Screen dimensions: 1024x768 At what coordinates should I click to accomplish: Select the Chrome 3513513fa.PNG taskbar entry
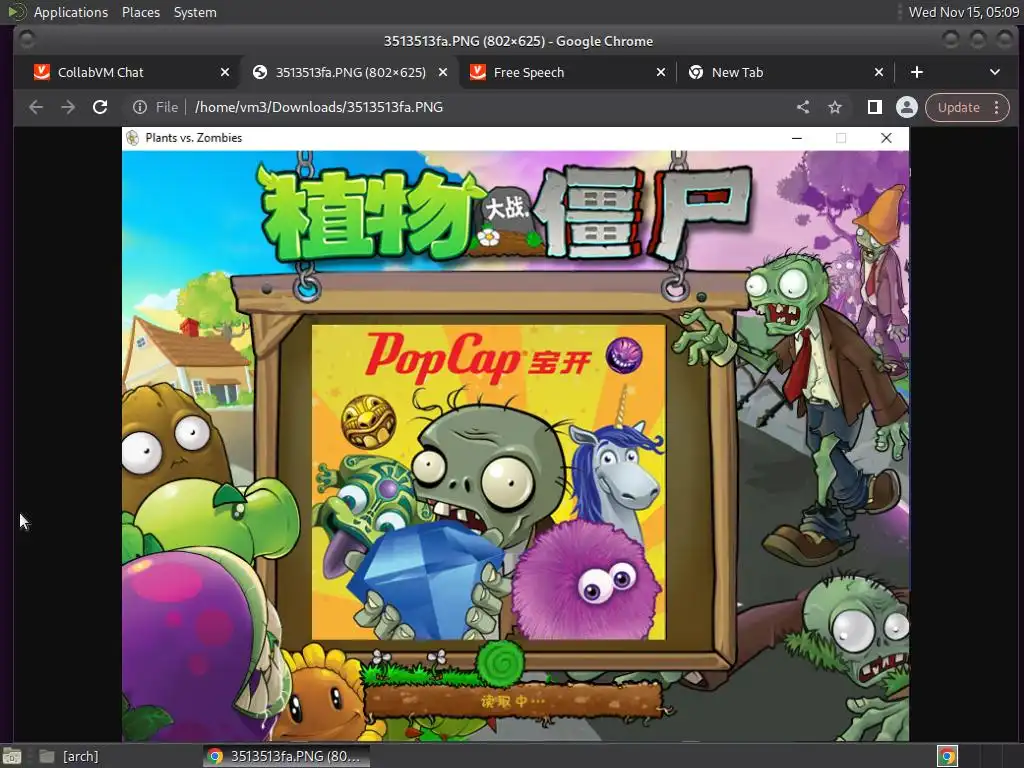click(x=286, y=756)
